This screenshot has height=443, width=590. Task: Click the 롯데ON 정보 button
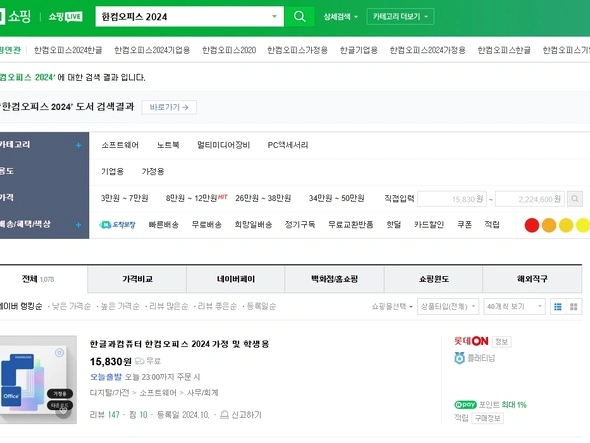502,342
